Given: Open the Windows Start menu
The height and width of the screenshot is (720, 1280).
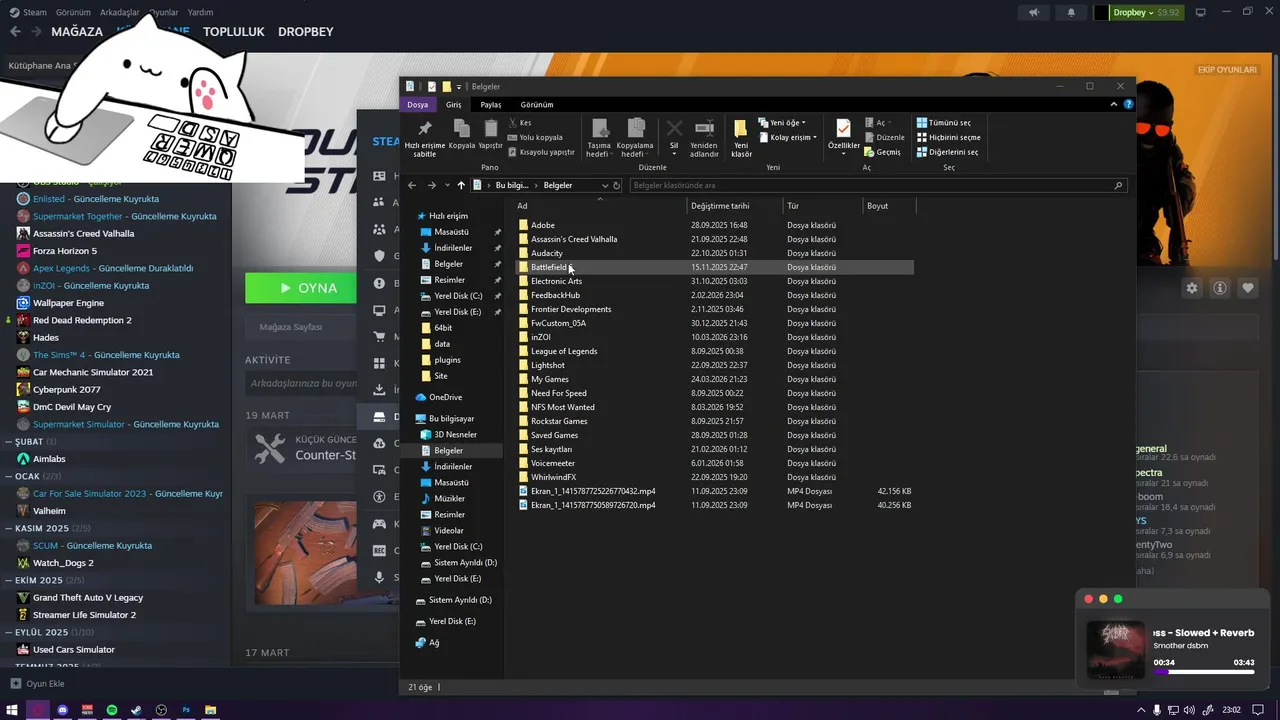Looking at the screenshot, I should (x=13, y=710).
